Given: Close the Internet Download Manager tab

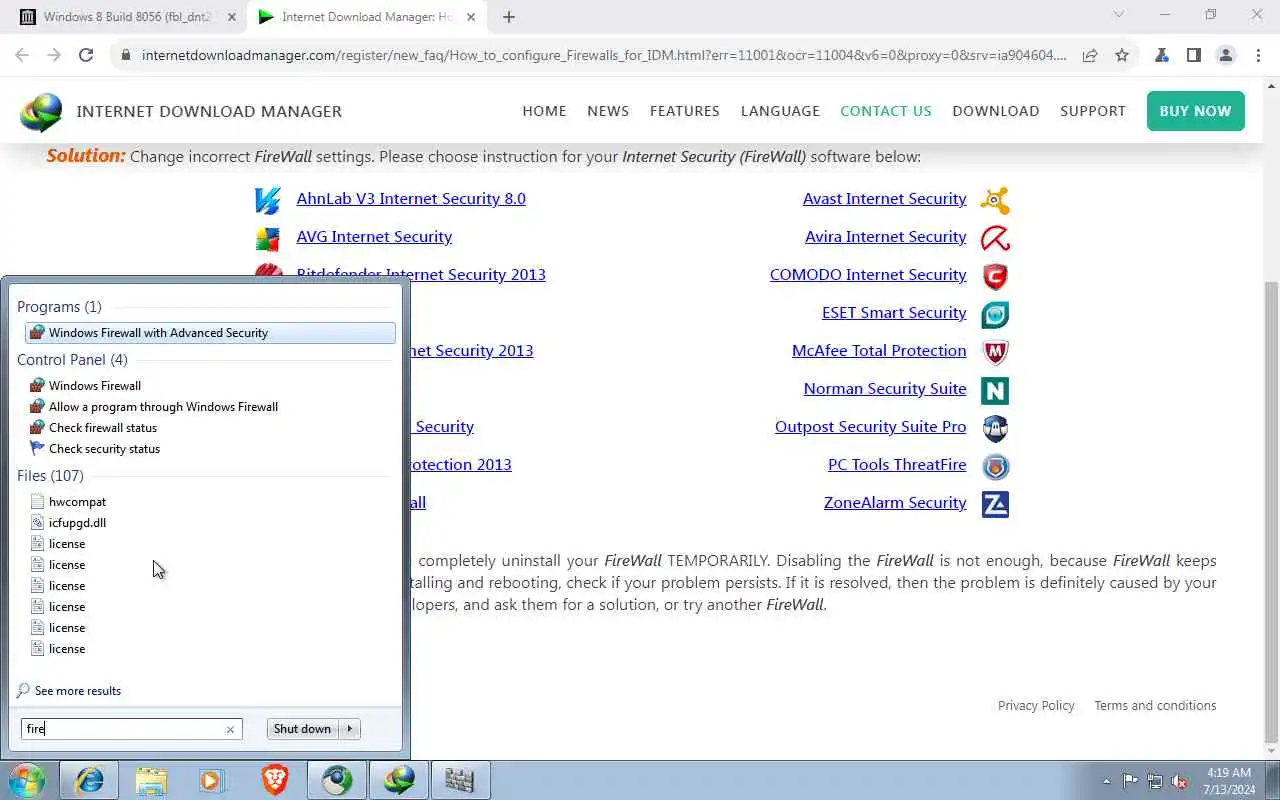Looking at the screenshot, I should pyautogui.click(x=471, y=17).
